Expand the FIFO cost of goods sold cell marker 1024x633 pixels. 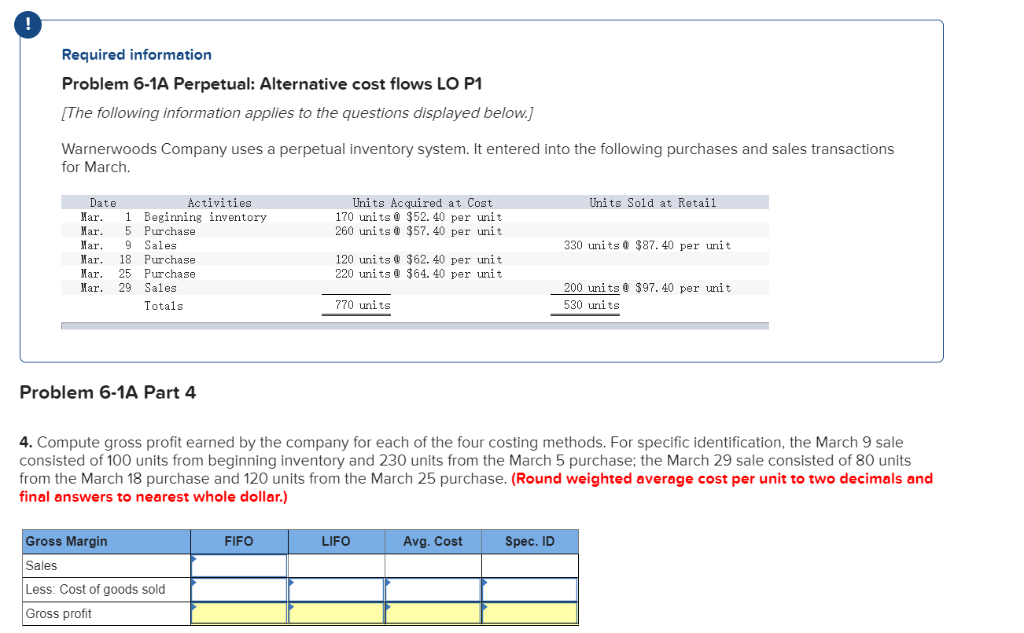coord(194,584)
